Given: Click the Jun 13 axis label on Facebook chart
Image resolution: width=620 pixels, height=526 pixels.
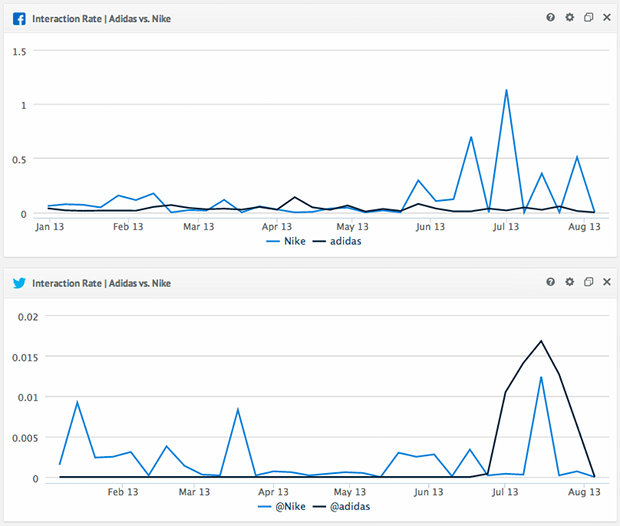Looking at the screenshot, I should (430, 227).
